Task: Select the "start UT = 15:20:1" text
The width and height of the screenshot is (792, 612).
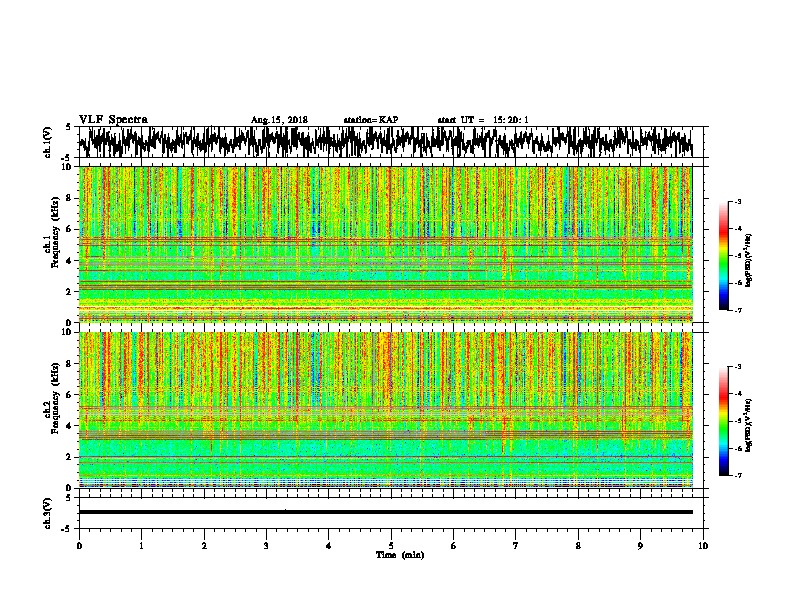Action: click(x=483, y=120)
